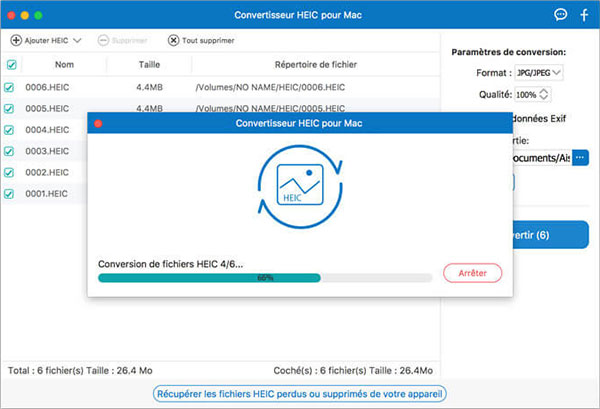Click the Arrêter button

pyautogui.click(x=473, y=273)
